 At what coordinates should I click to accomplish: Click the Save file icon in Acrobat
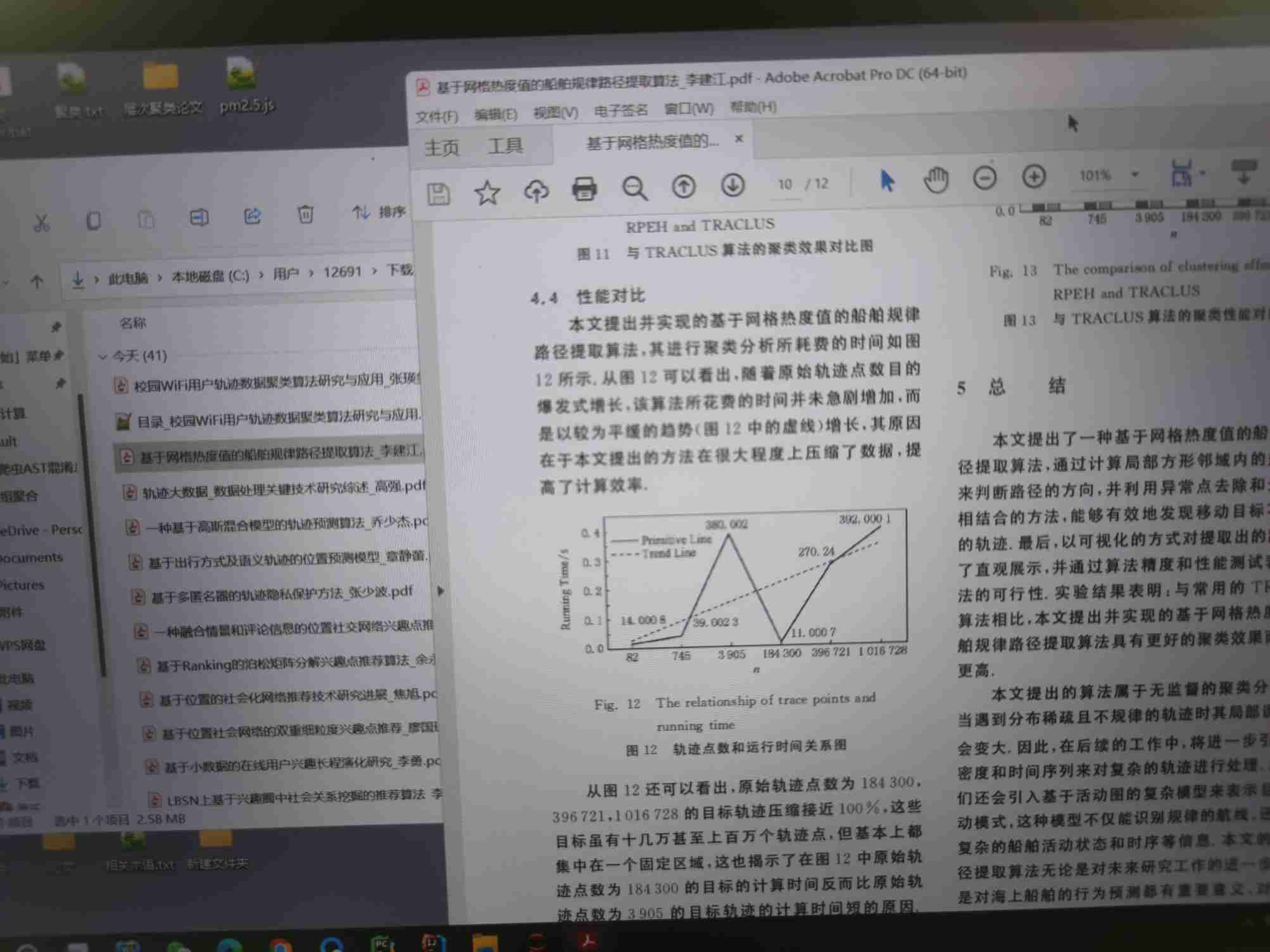(x=439, y=194)
